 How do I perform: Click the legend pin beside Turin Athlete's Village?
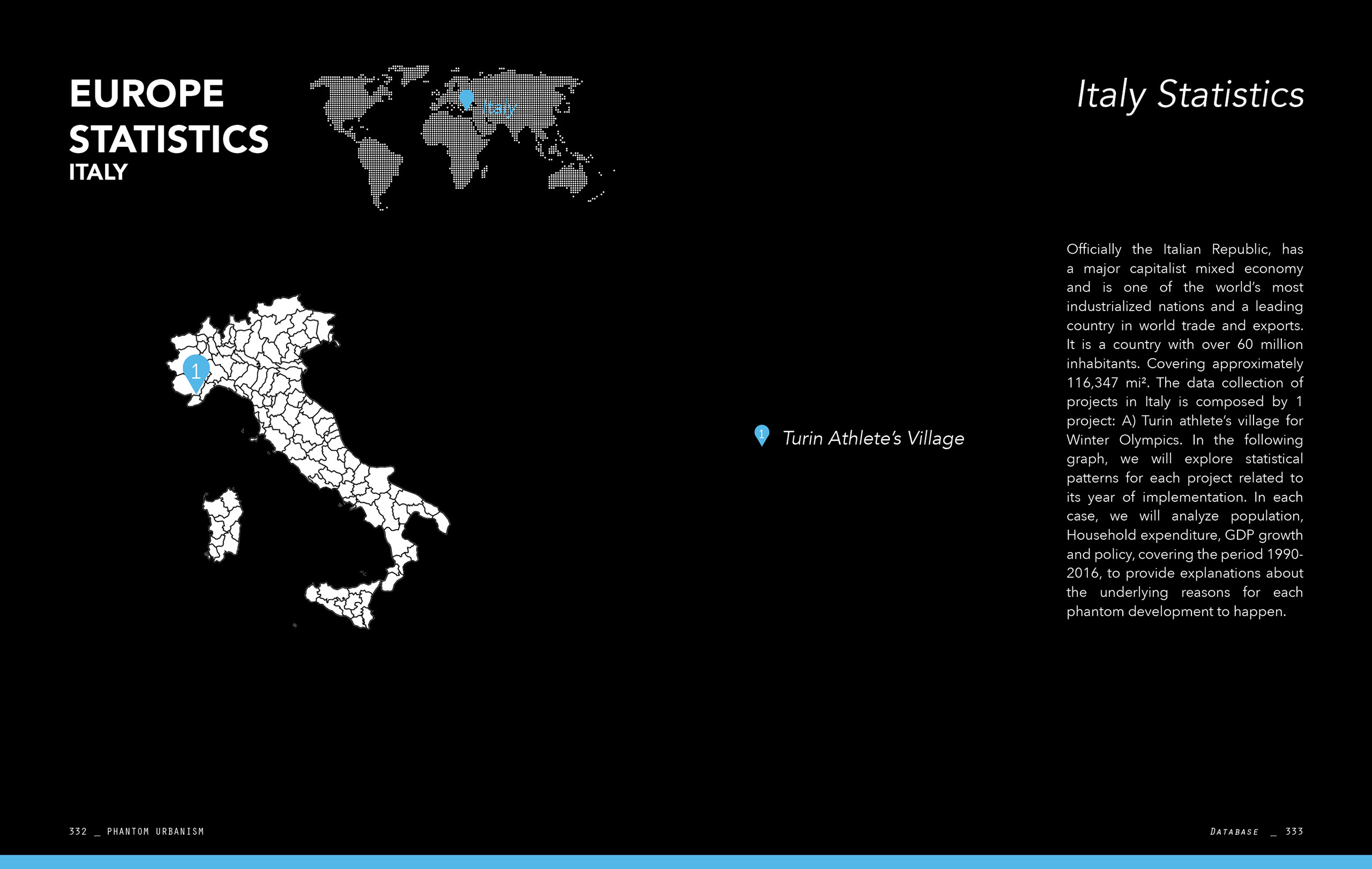[761, 435]
